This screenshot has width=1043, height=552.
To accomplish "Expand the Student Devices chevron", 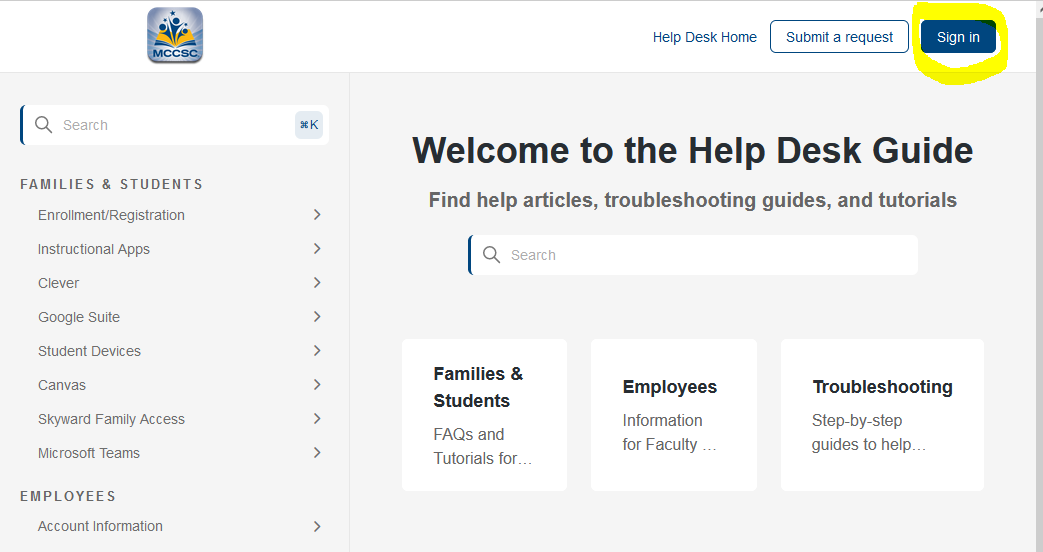I will [317, 351].
